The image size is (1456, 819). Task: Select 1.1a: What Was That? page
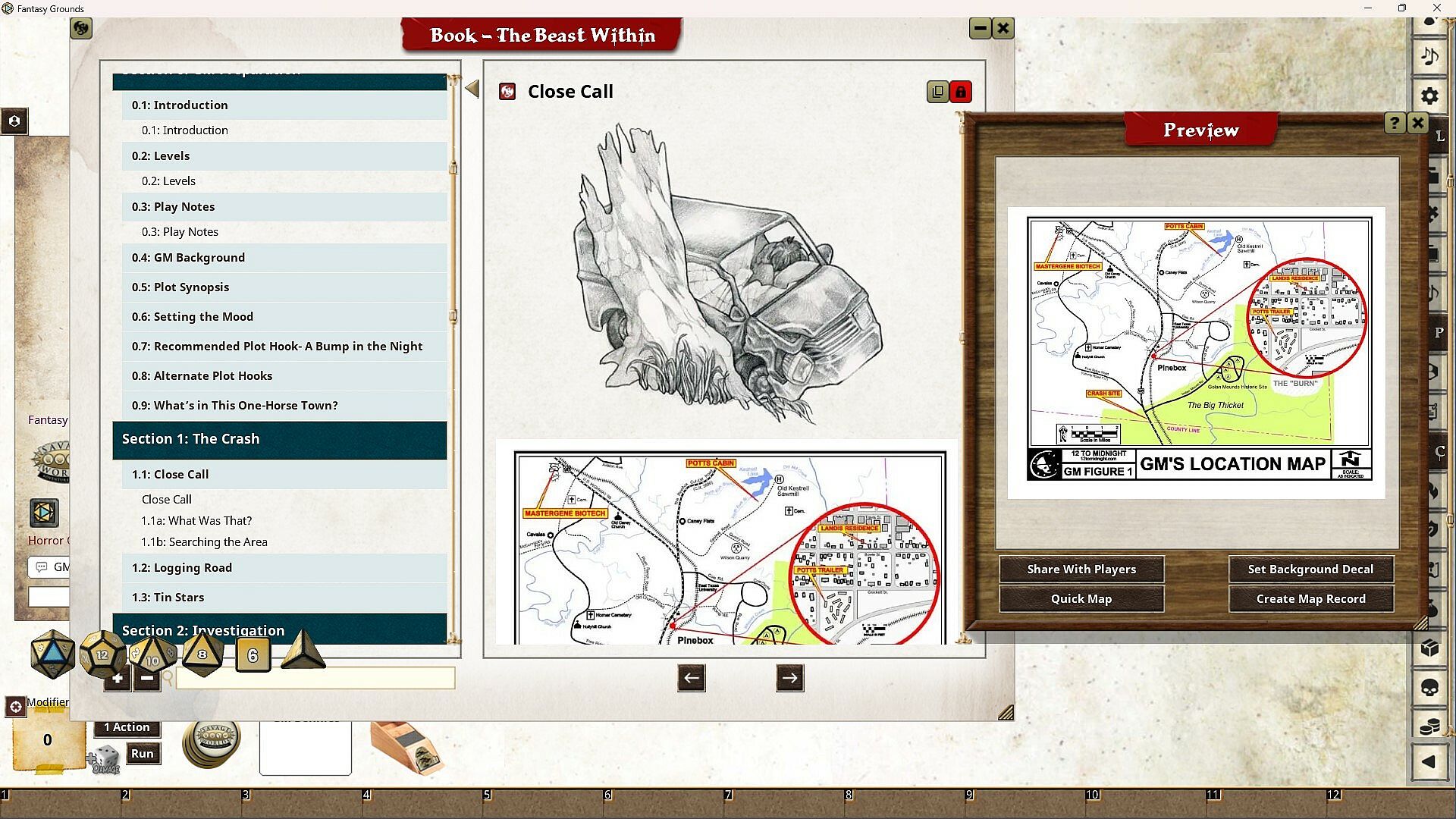(196, 521)
